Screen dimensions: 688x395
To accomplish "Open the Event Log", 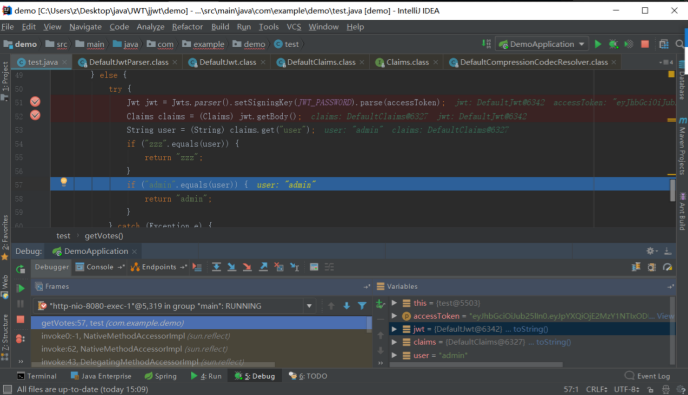I will [x=648, y=376].
